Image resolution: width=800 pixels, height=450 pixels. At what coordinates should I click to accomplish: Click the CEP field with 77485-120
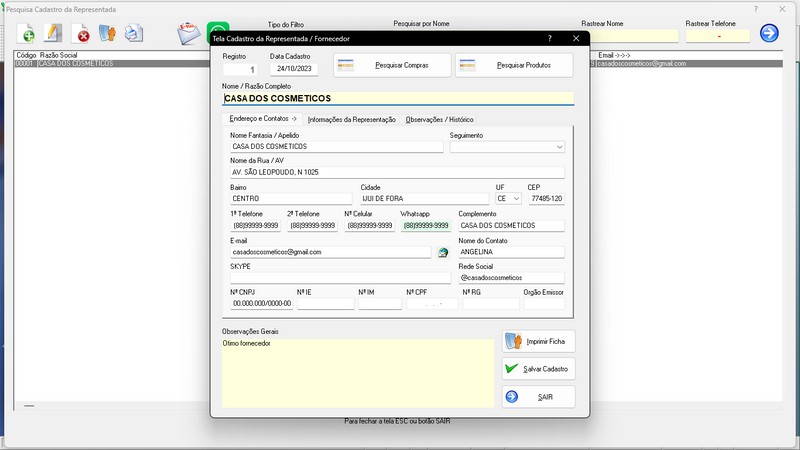pyautogui.click(x=546, y=198)
